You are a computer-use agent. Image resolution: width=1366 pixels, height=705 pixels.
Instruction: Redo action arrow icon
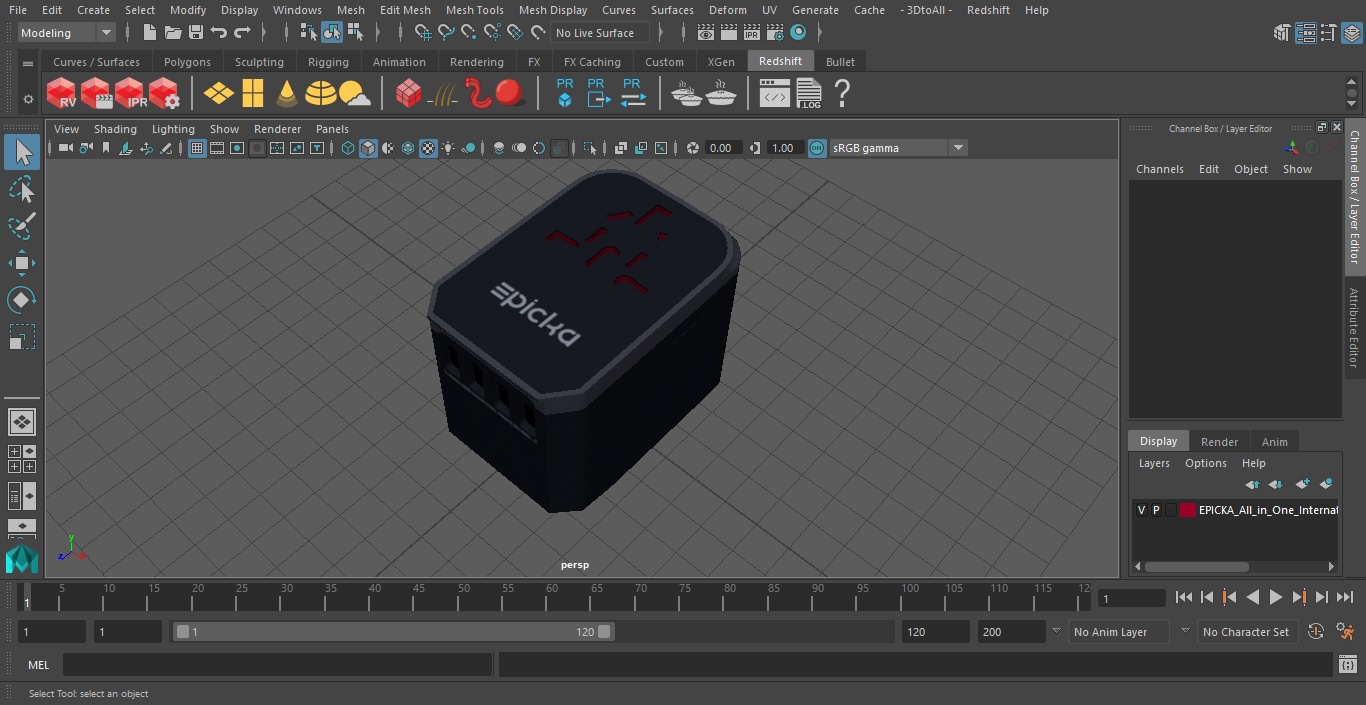point(242,33)
